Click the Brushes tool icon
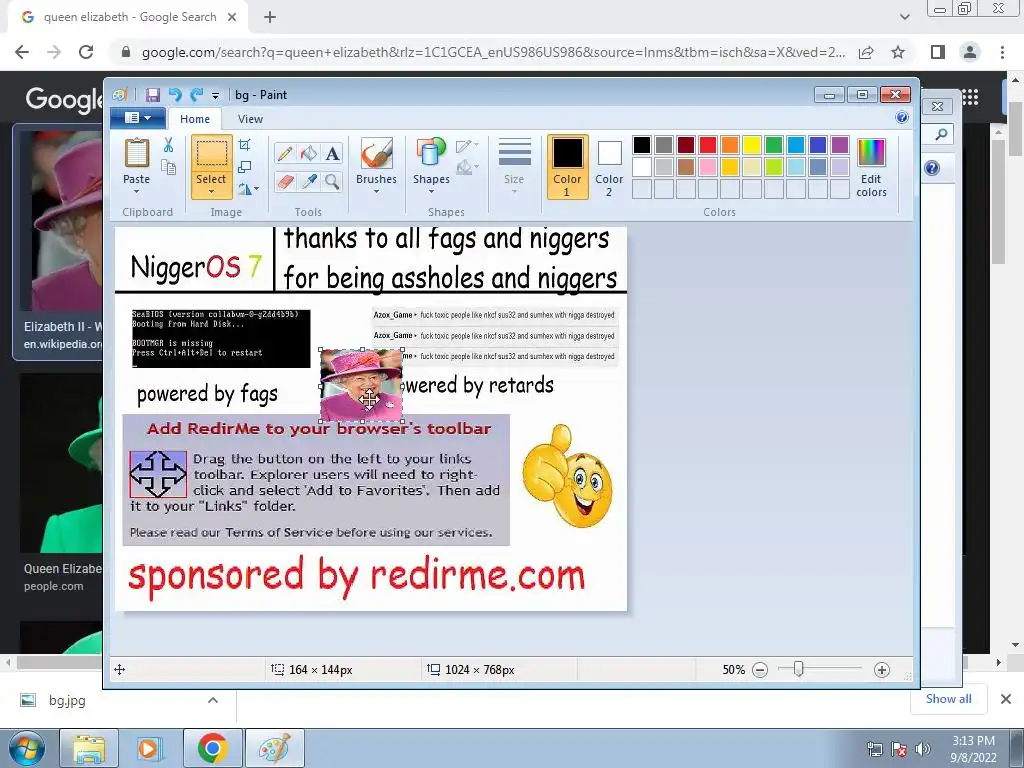This screenshot has width=1024, height=768. (376, 154)
